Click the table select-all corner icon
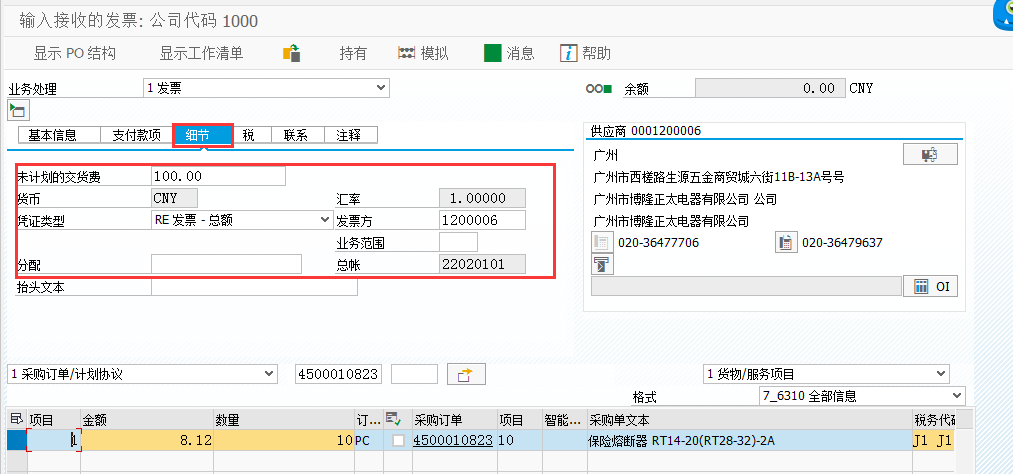This screenshot has height=474, width=1013. tap(16, 420)
